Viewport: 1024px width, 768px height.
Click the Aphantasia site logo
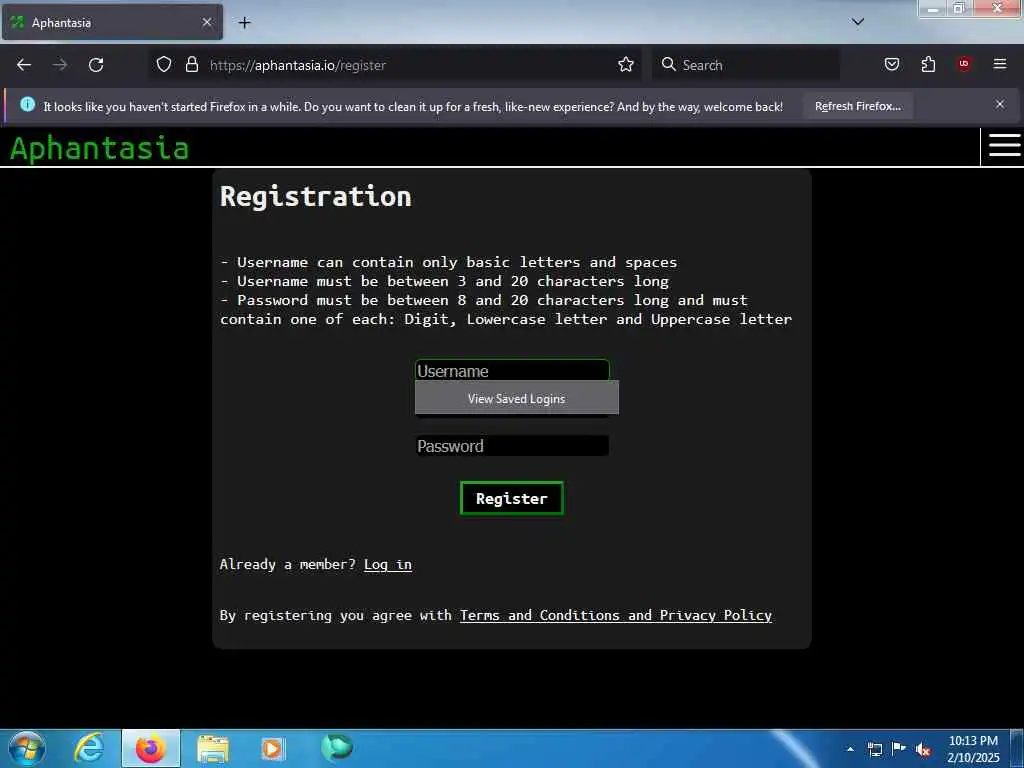click(99, 148)
